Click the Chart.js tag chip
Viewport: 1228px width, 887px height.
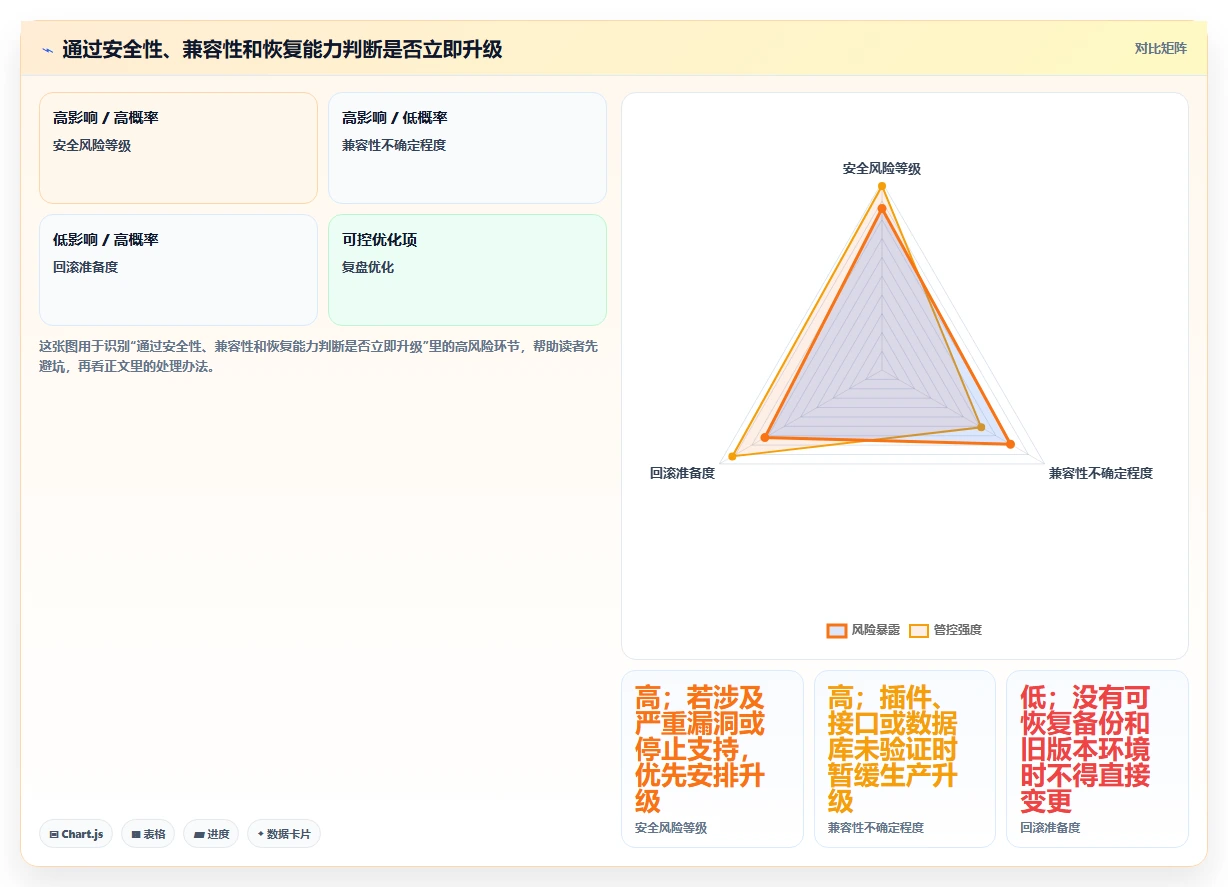click(76, 834)
